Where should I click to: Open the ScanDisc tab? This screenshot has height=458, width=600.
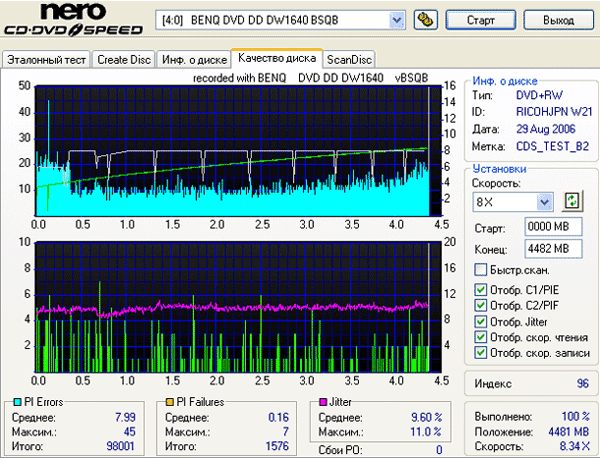[x=349, y=59]
